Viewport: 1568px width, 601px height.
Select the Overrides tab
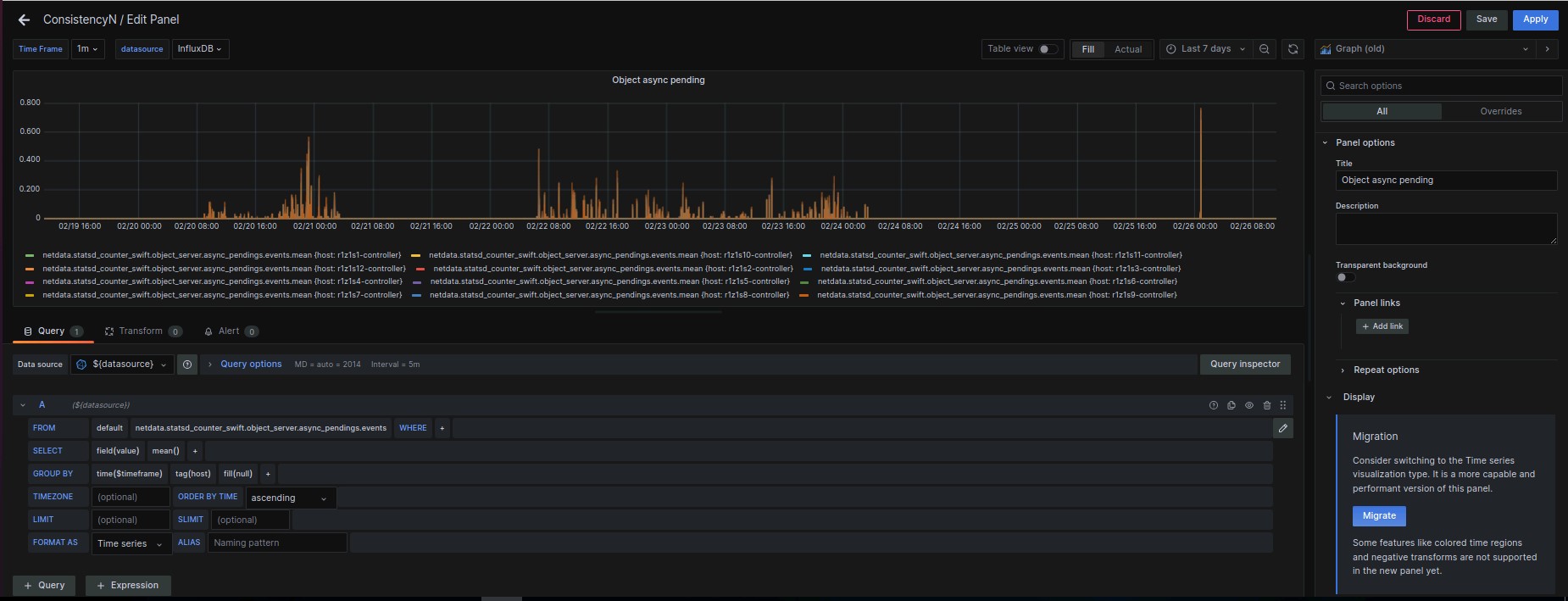tap(1500, 111)
